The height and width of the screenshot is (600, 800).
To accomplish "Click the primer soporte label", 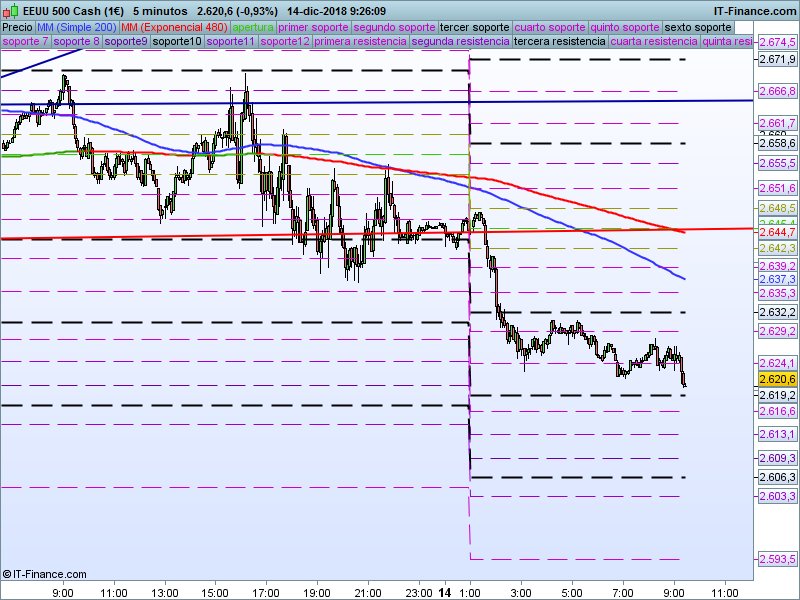I will tap(313, 28).
